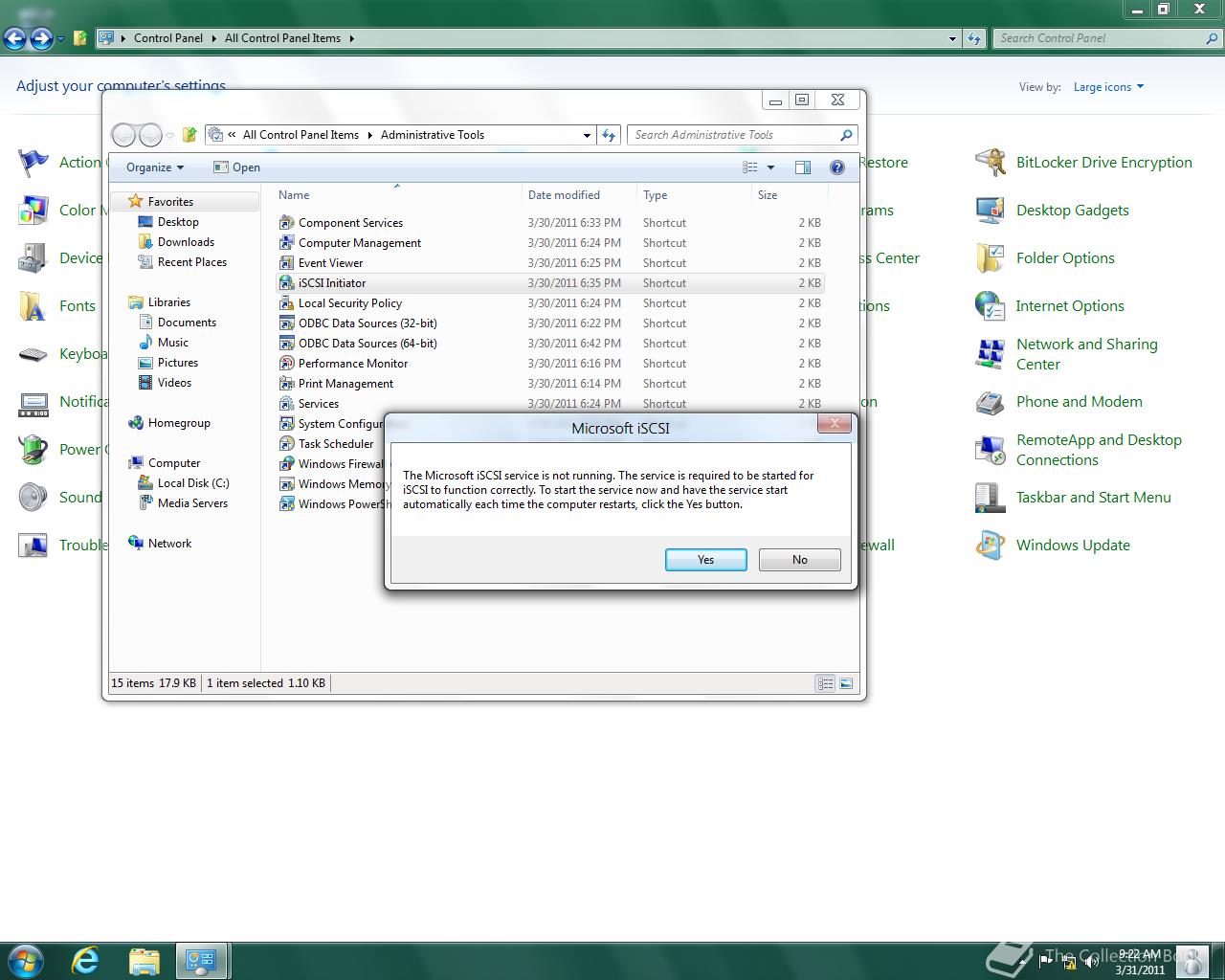
Task: Click Control Panel breadcrumb in main address bar
Action: click(x=168, y=38)
